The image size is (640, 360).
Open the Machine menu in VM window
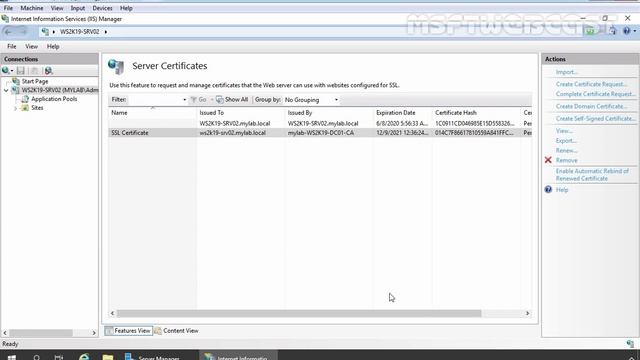(x=32, y=8)
